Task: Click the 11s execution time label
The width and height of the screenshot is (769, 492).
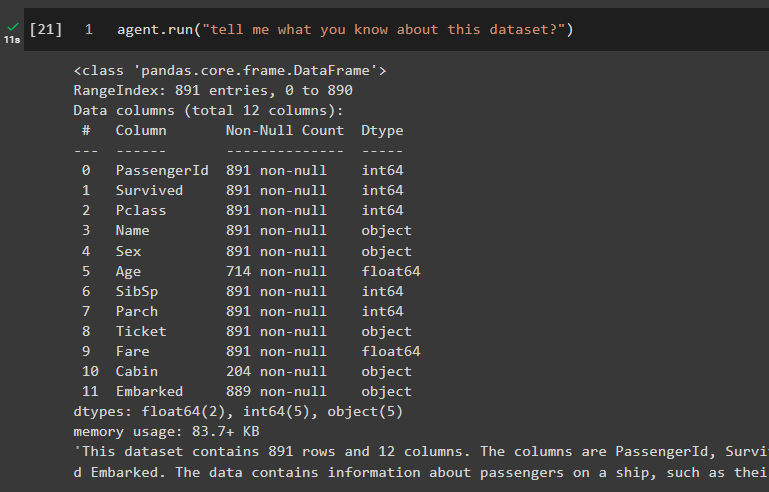Action: [14, 40]
